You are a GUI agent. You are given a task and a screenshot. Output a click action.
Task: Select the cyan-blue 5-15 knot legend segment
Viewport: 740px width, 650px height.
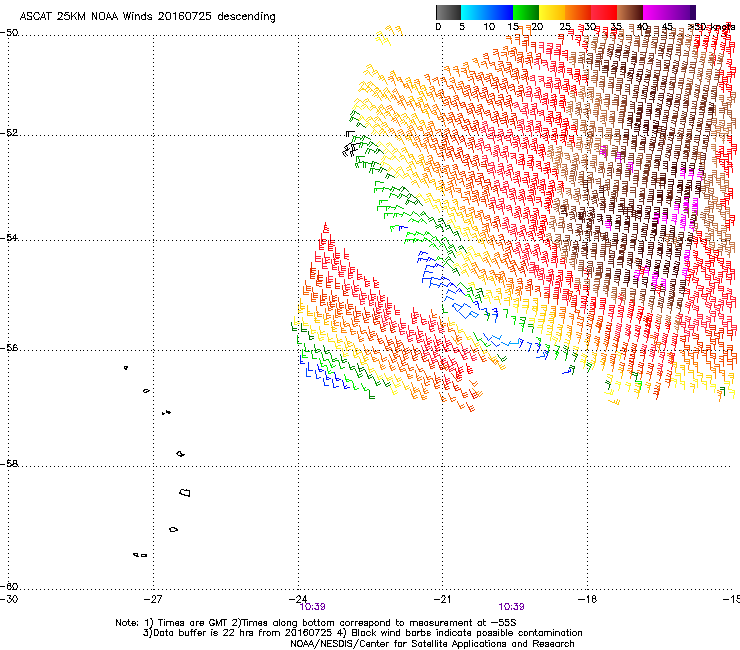click(487, 12)
